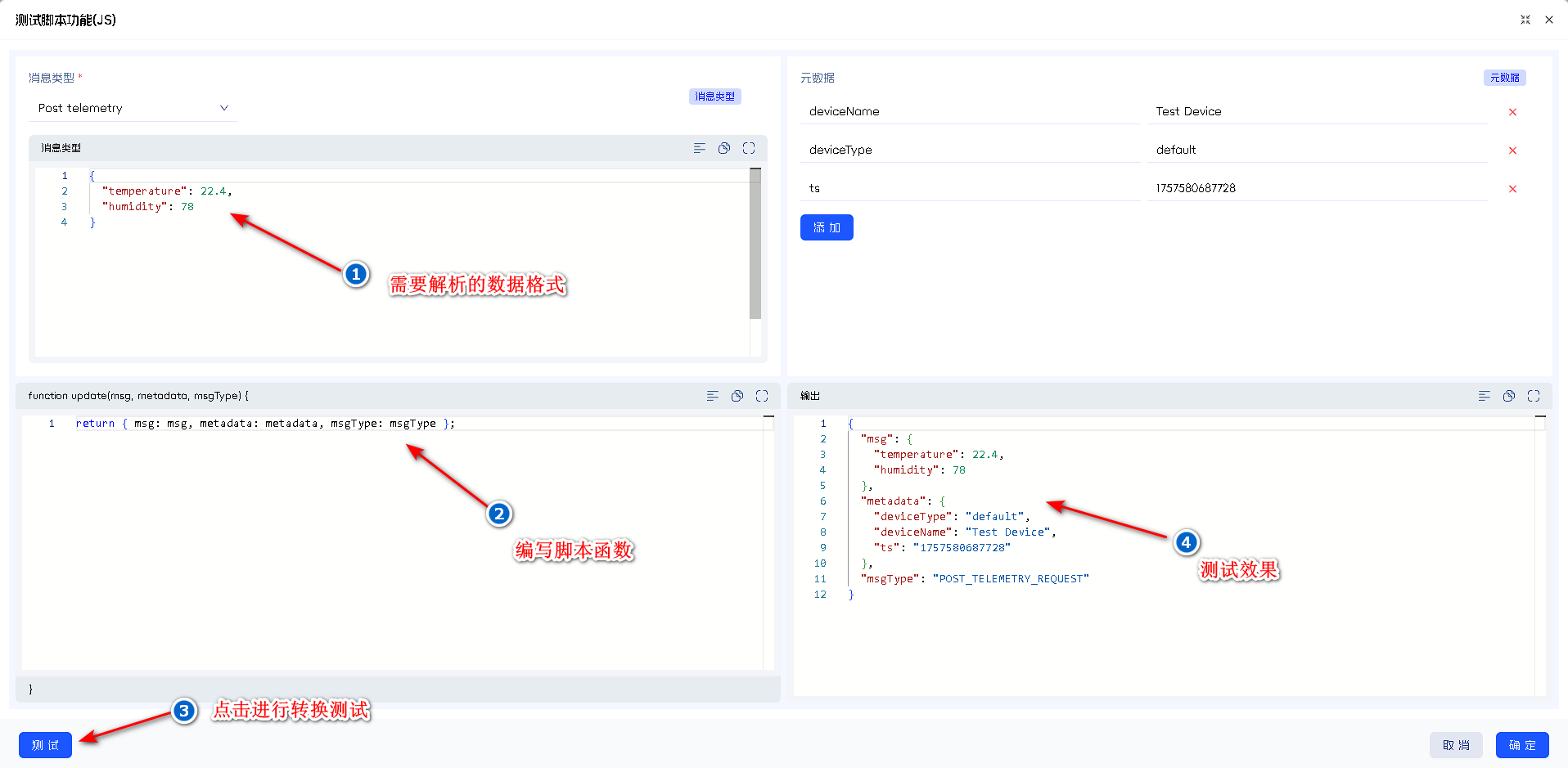Click the ts timestamp value field
This screenshot has width=1568, height=768.
click(1316, 188)
